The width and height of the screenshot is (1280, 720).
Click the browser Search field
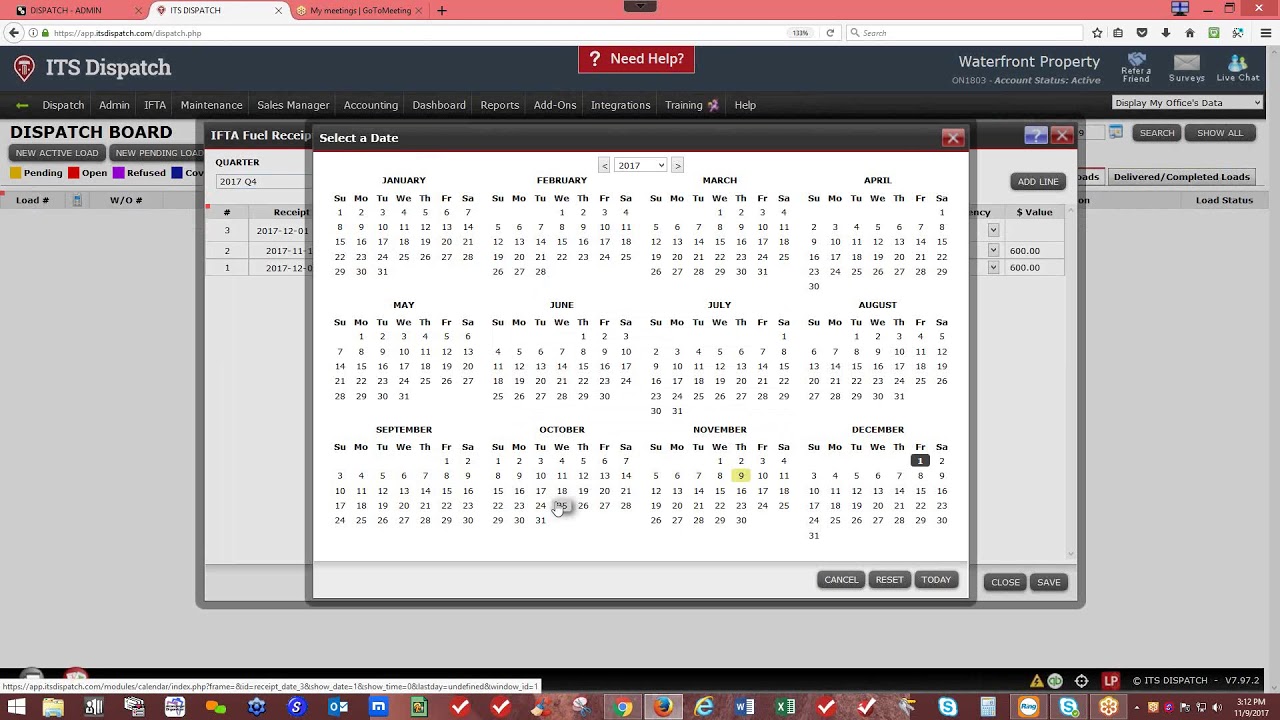965,33
